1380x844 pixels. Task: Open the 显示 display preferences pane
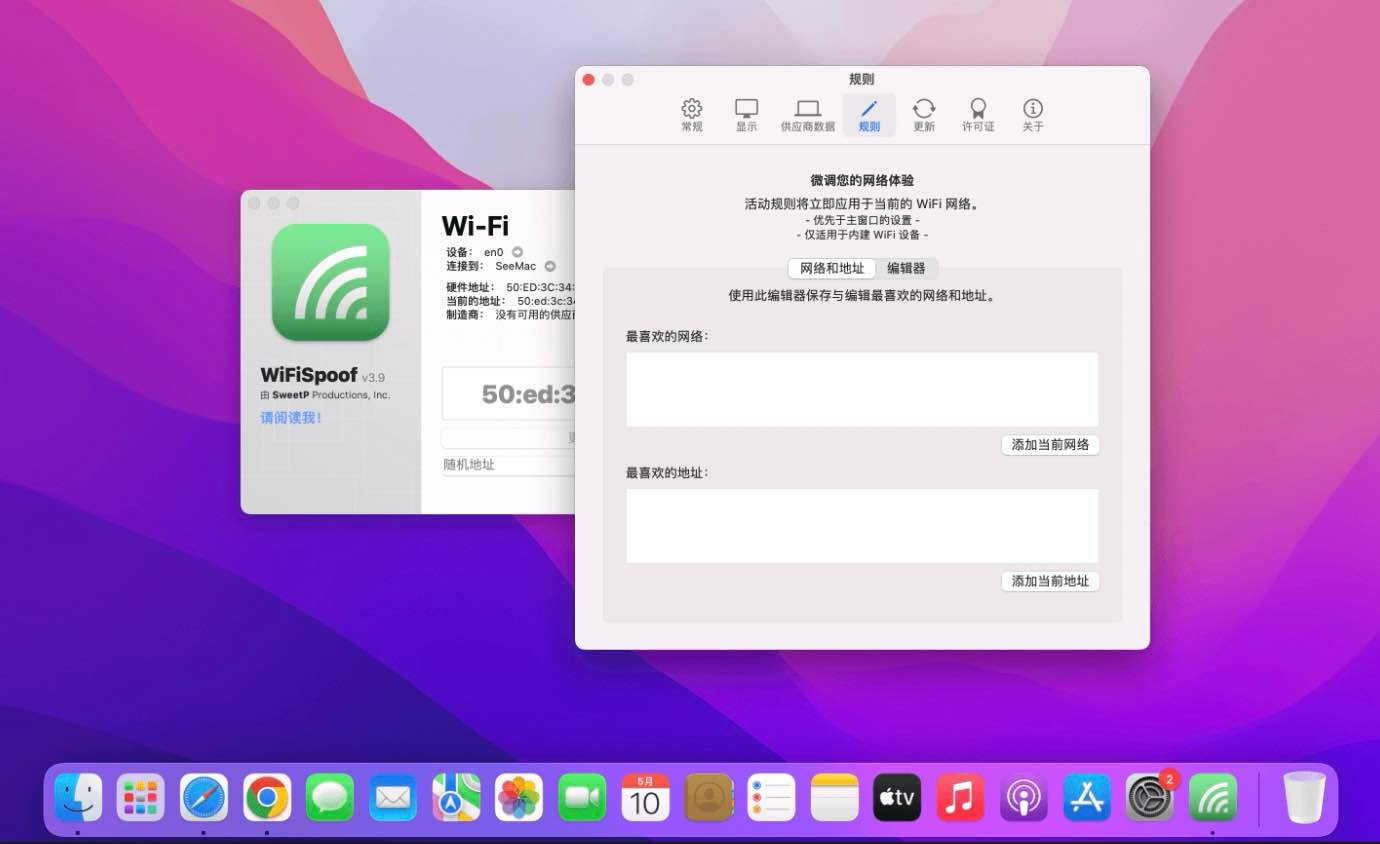click(x=746, y=115)
